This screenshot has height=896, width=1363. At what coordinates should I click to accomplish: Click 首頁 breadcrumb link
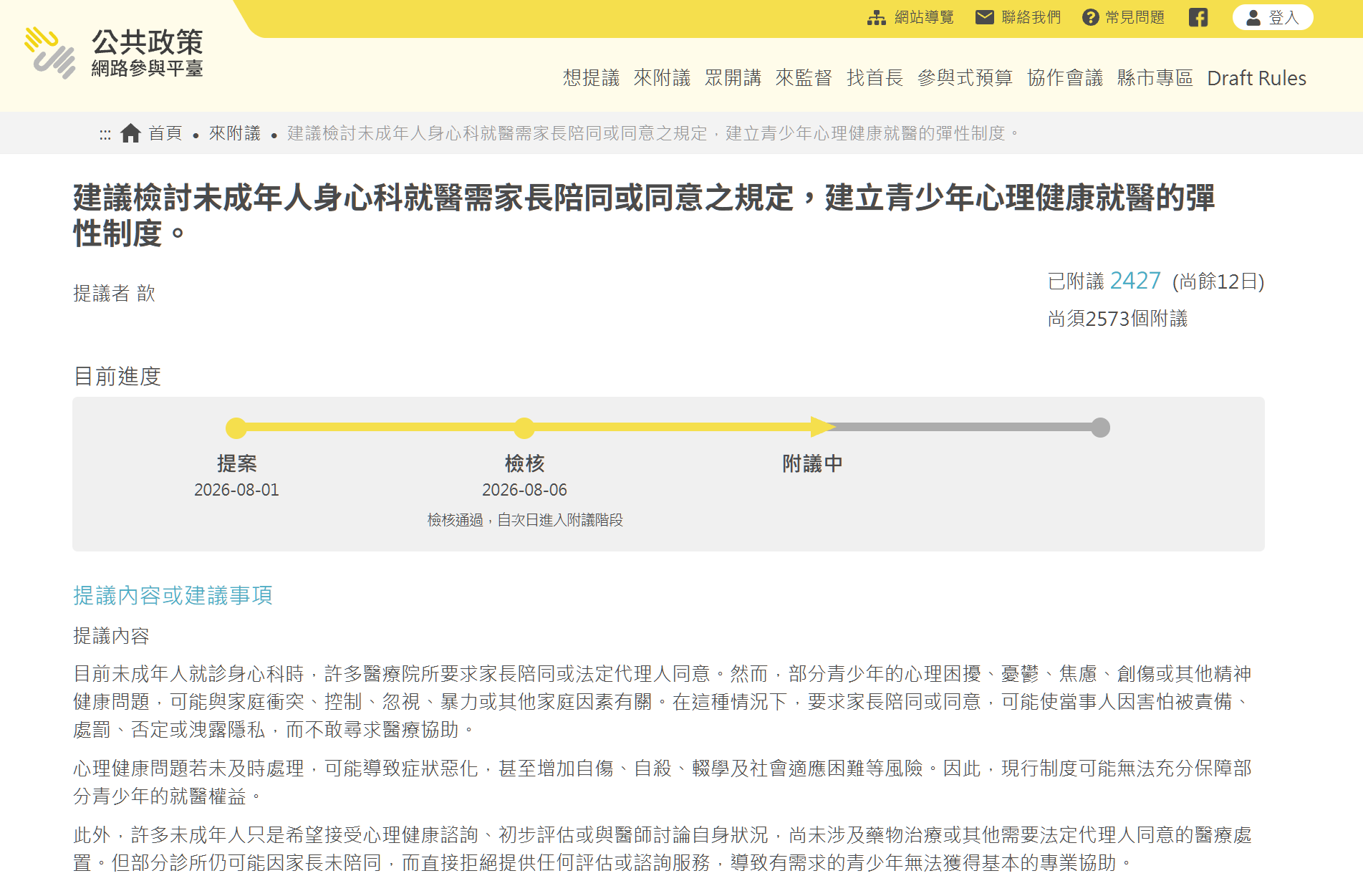coord(165,133)
